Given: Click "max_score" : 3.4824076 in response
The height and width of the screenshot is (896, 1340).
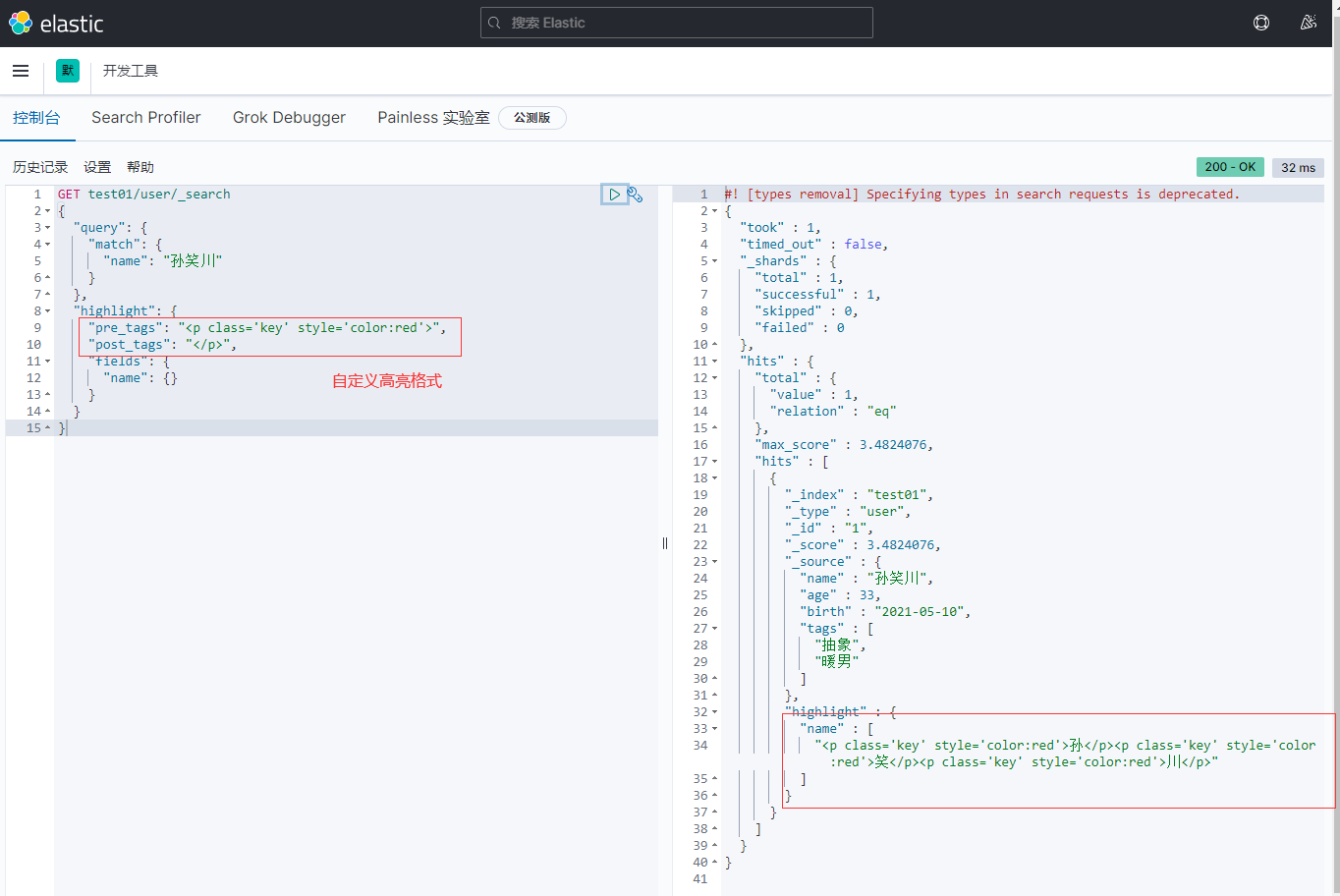Looking at the screenshot, I should pos(844,445).
